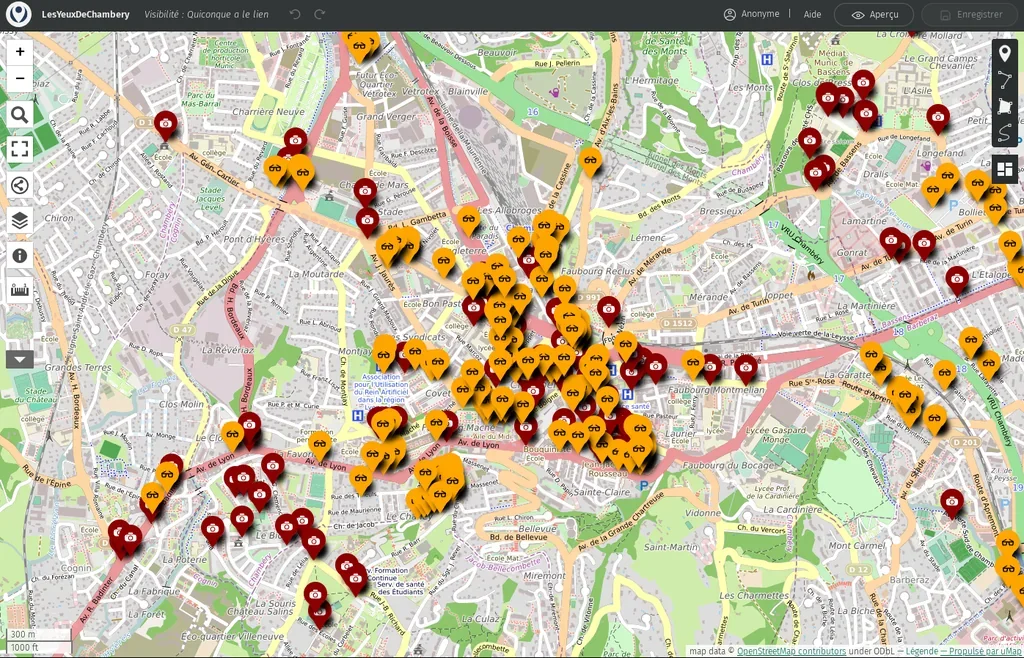Show the map info panel

click(x=20, y=255)
